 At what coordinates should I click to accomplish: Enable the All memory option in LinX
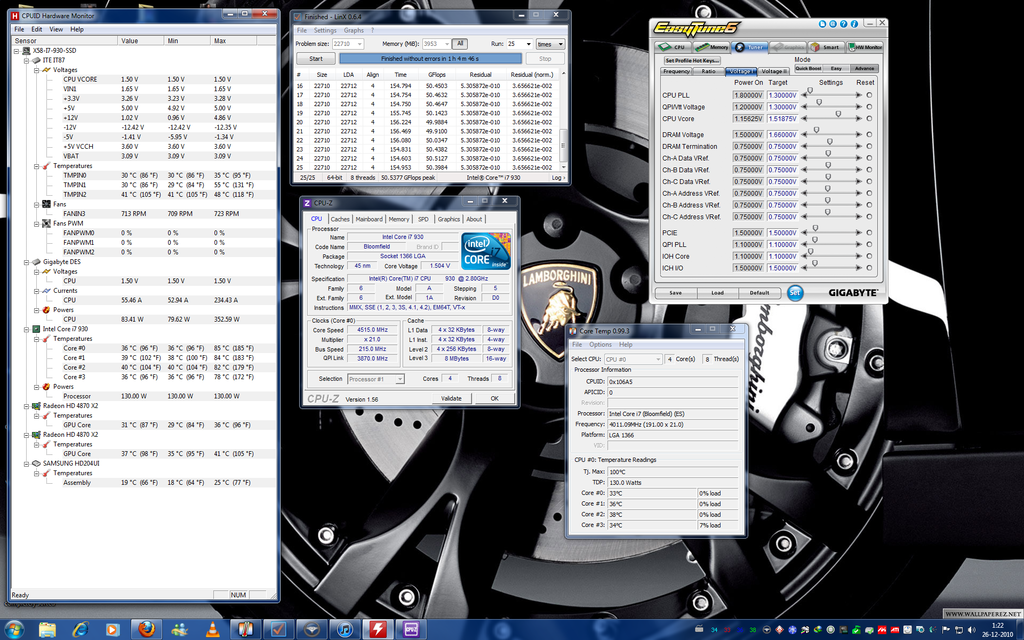(460, 44)
